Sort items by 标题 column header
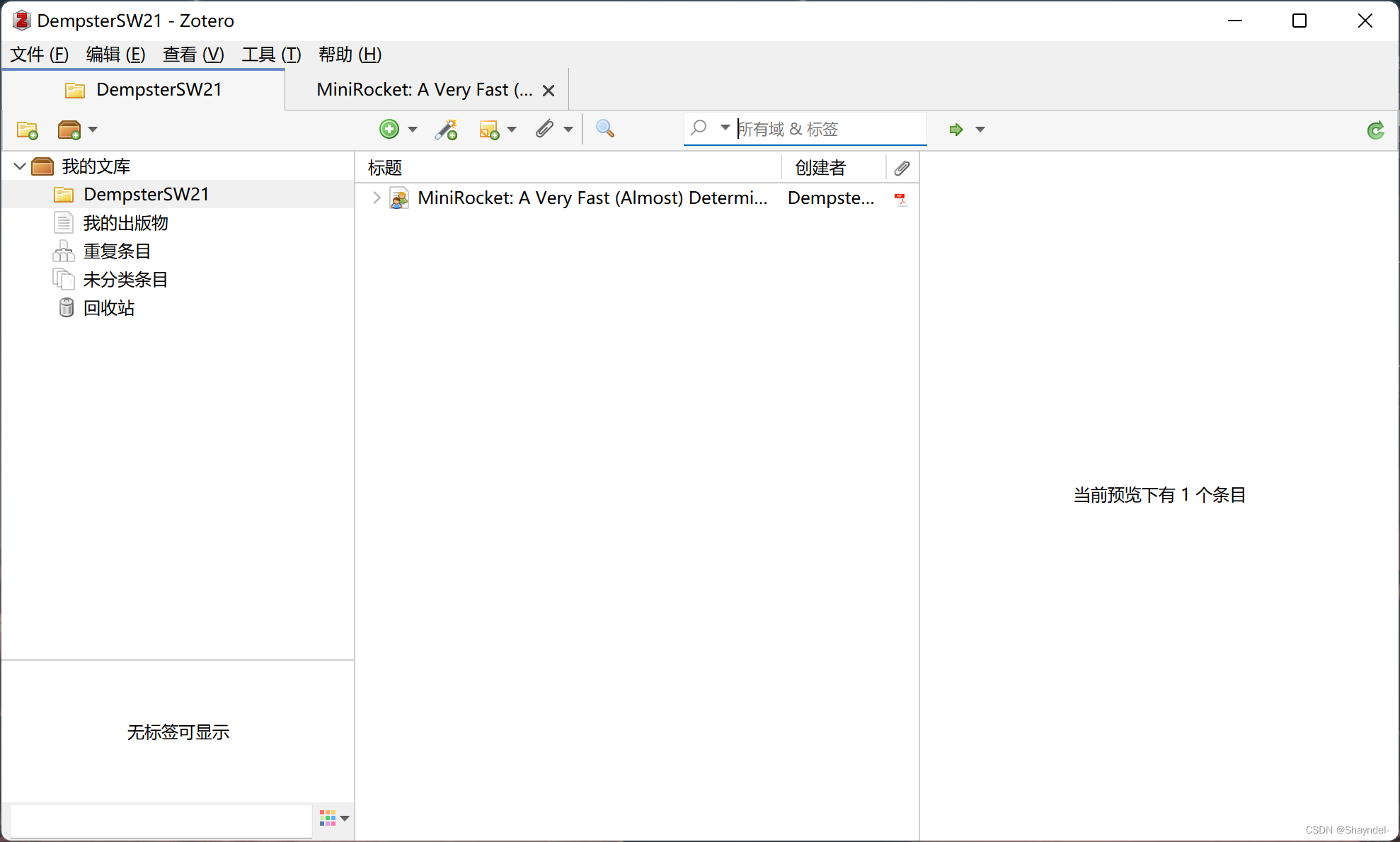This screenshot has width=1400, height=842. [385, 168]
